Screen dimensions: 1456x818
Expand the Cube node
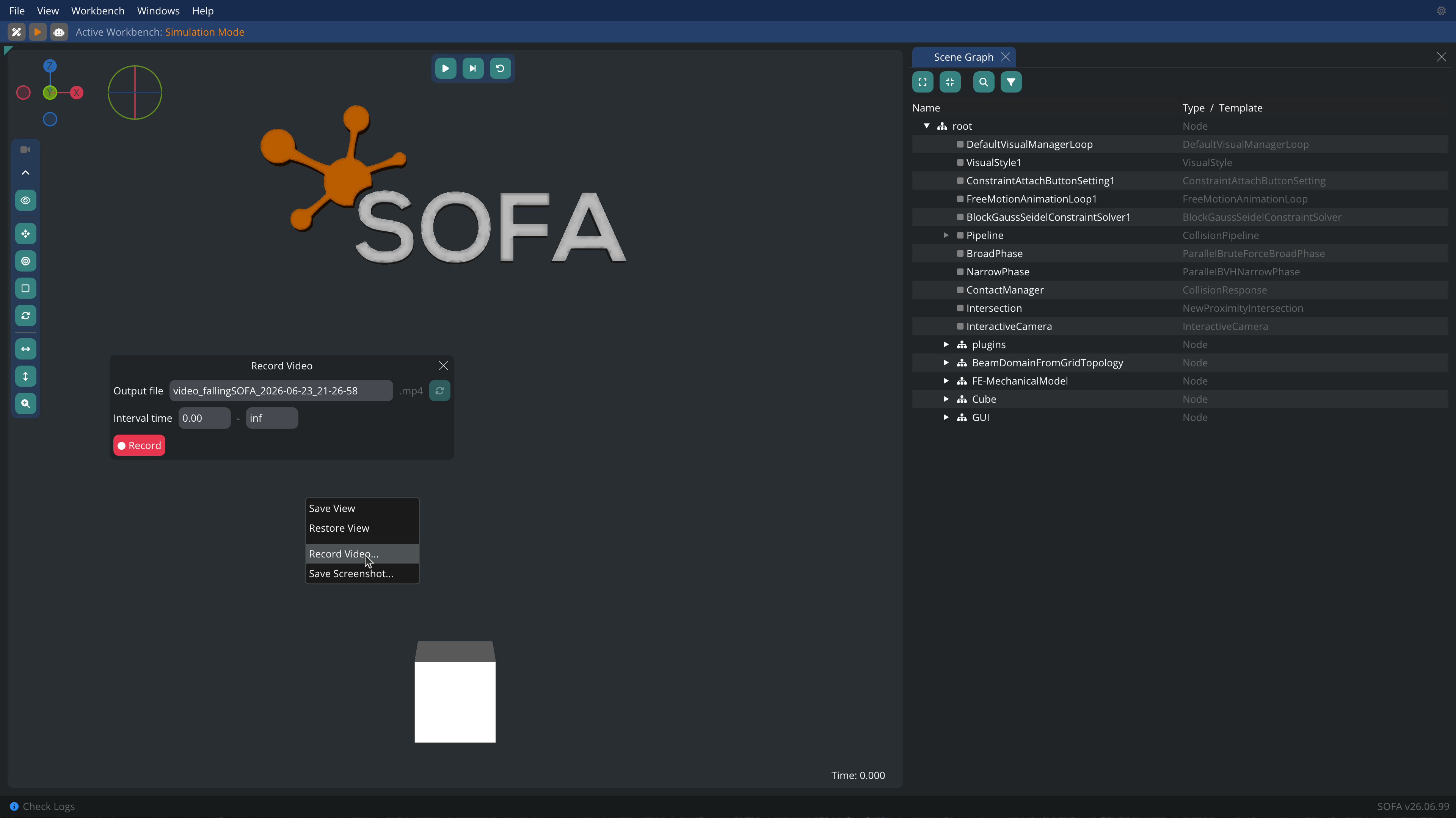[946, 399]
